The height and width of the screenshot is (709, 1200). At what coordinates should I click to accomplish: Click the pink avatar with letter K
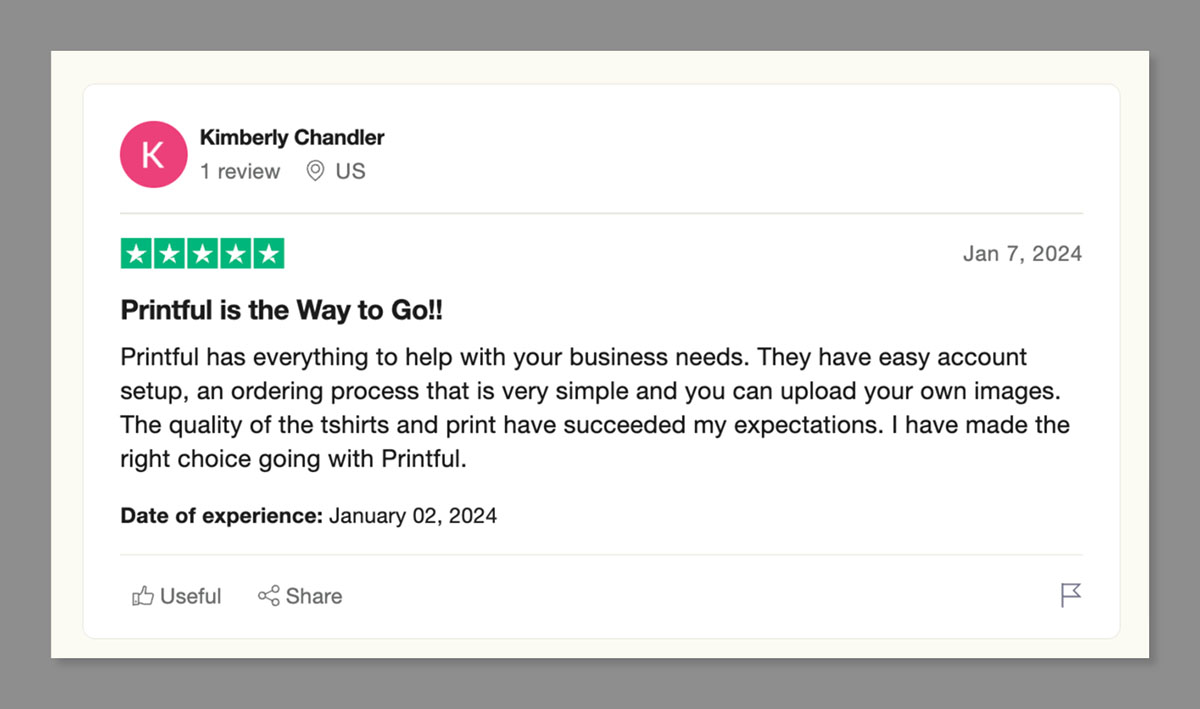tap(153, 154)
